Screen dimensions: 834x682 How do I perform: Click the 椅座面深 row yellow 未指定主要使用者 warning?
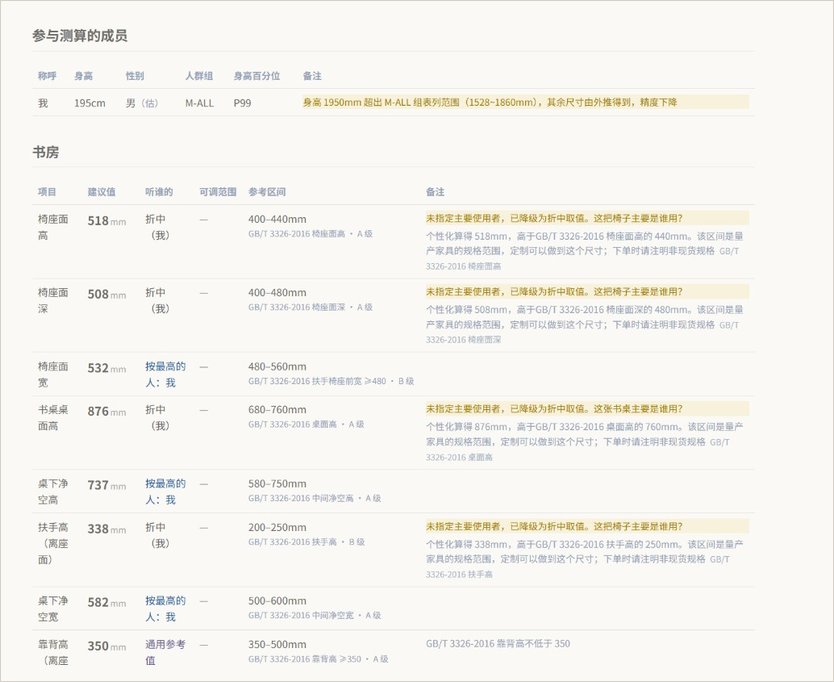(587, 292)
